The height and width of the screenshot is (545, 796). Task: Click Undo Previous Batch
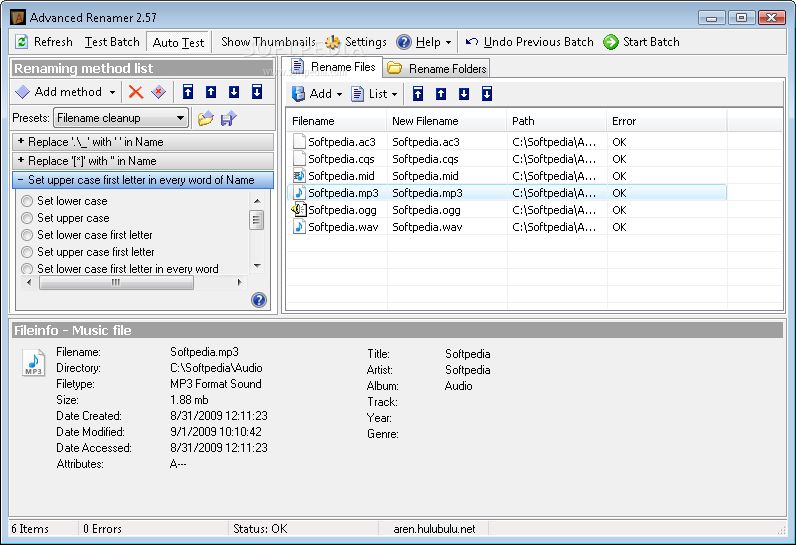pyautogui.click(x=529, y=42)
